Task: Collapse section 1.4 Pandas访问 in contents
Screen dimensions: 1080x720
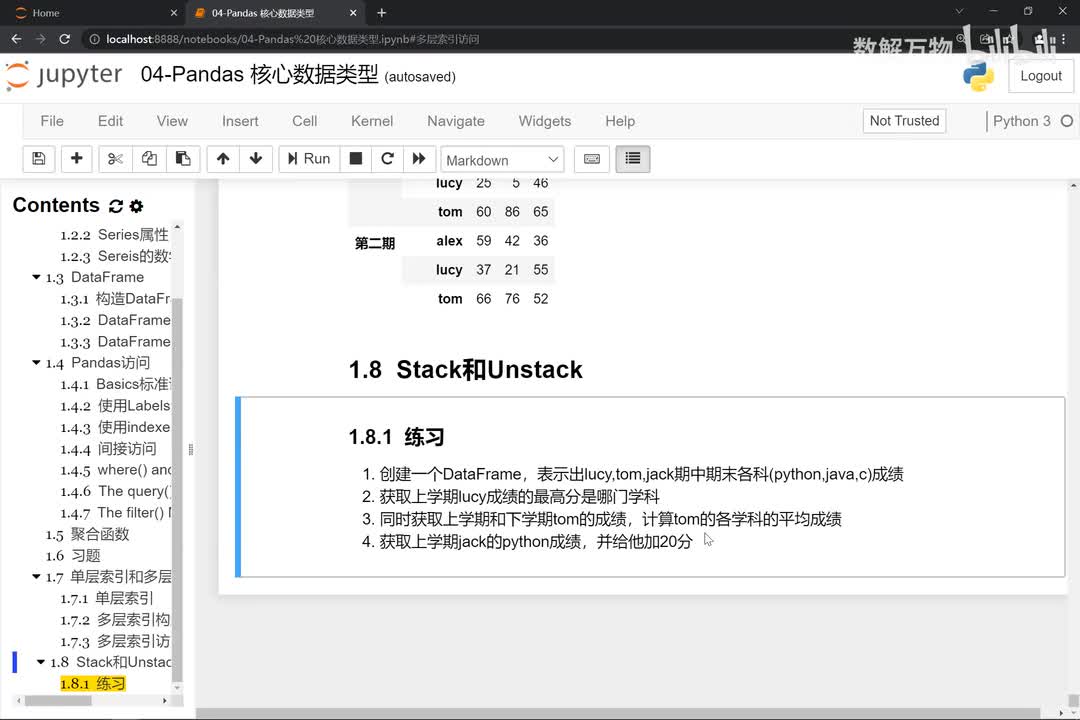Action: 37,362
